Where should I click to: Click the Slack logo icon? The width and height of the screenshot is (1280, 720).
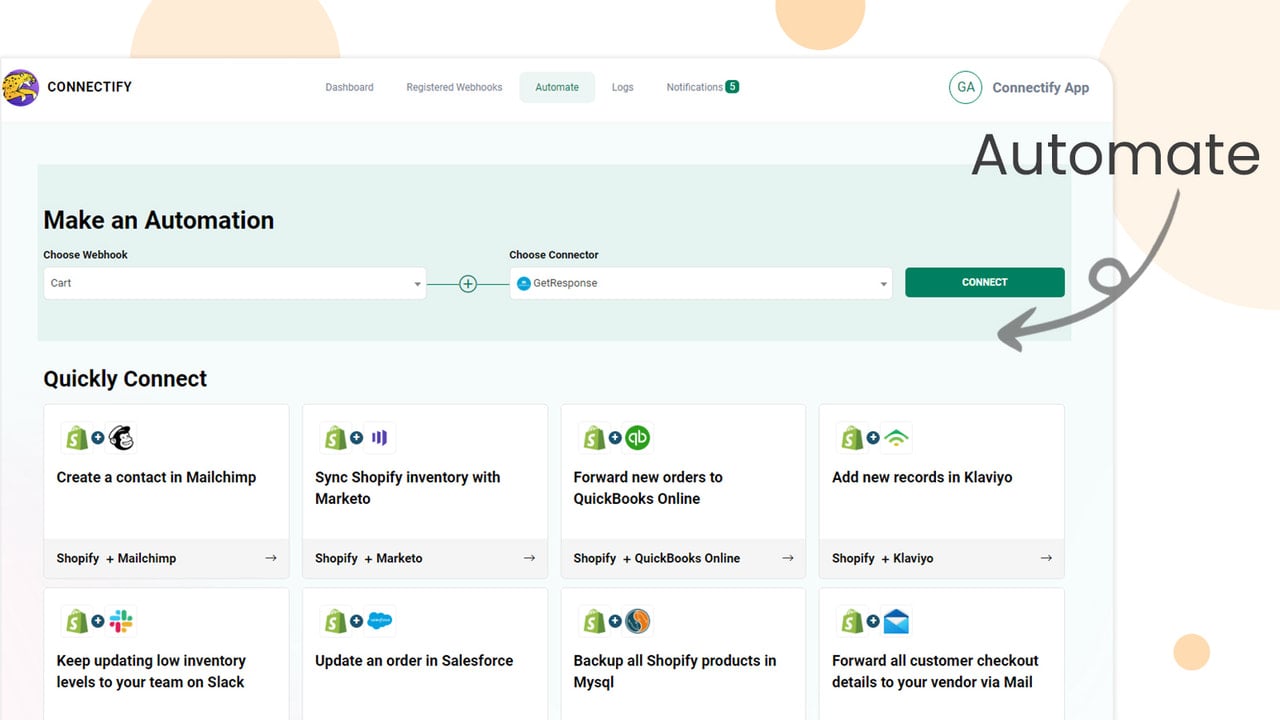(121, 622)
